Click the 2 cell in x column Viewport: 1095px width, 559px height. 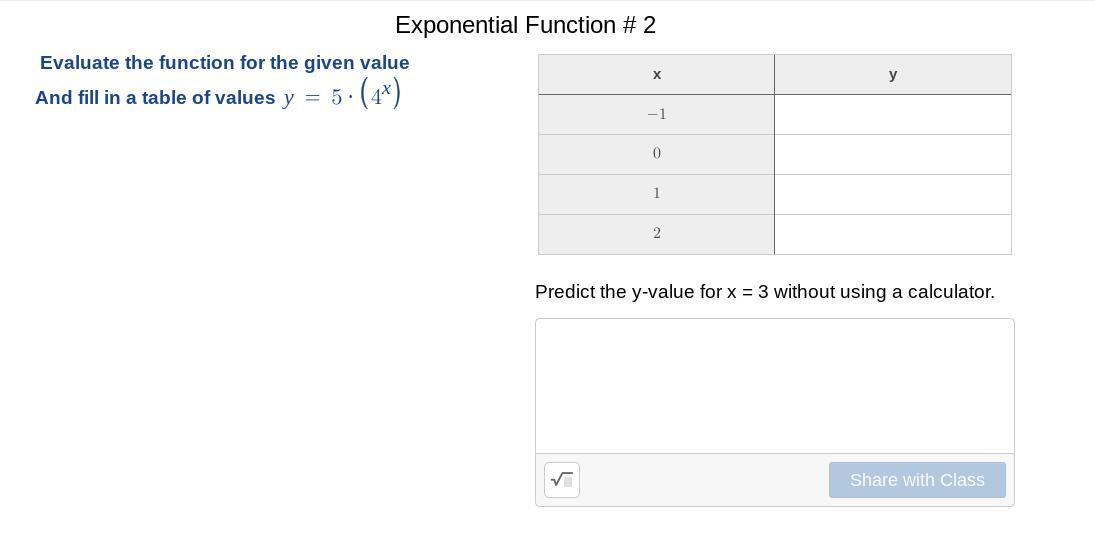pyautogui.click(x=656, y=234)
